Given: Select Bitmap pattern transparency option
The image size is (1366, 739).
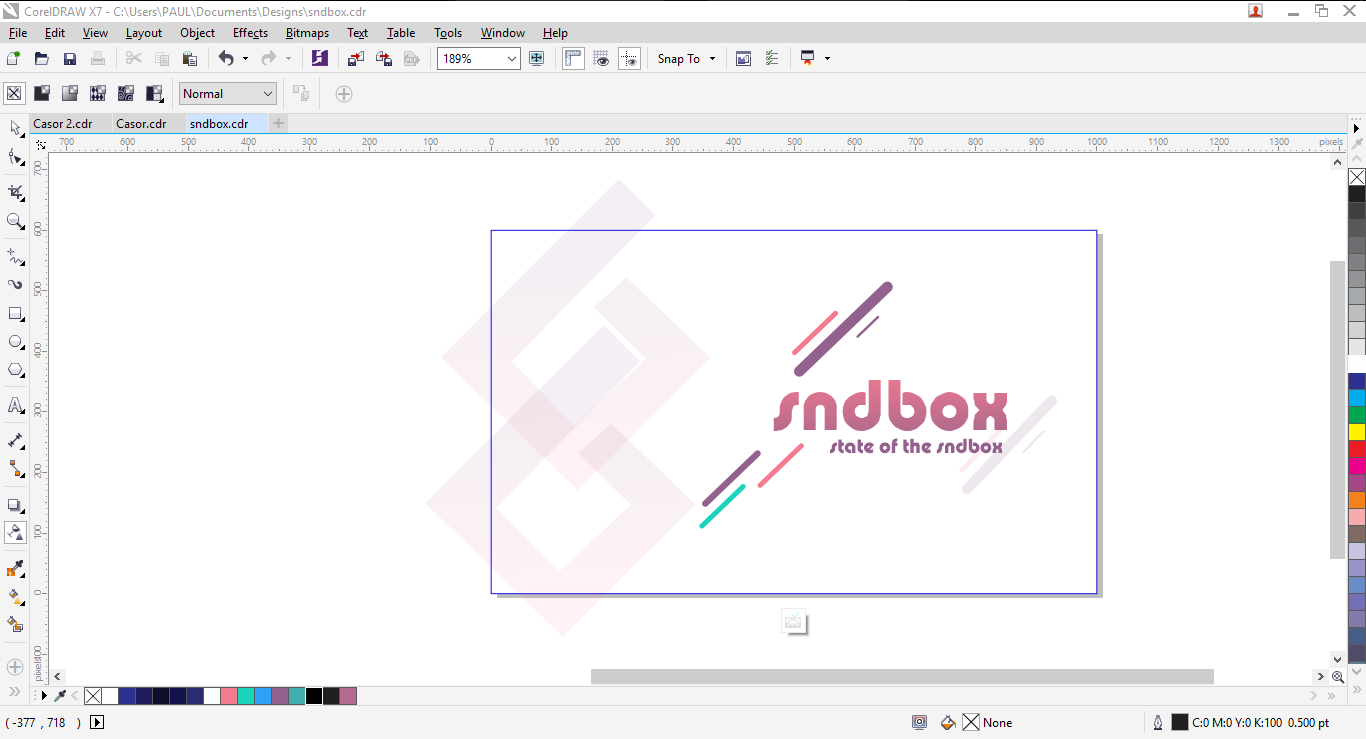Looking at the screenshot, I should pyautogui.click(x=126, y=94).
